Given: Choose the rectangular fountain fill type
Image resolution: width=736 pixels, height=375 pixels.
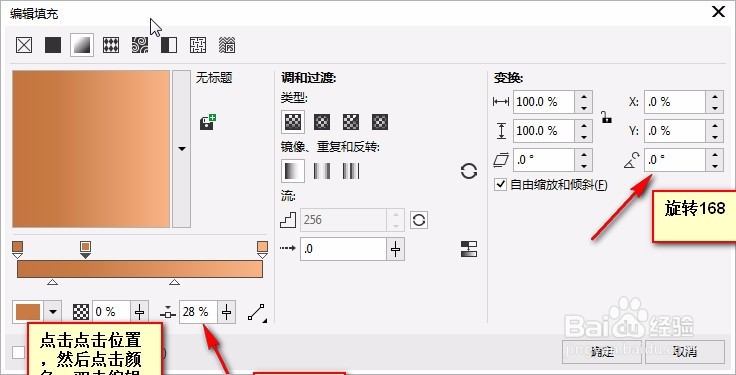Looking at the screenshot, I should [x=380, y=122].
